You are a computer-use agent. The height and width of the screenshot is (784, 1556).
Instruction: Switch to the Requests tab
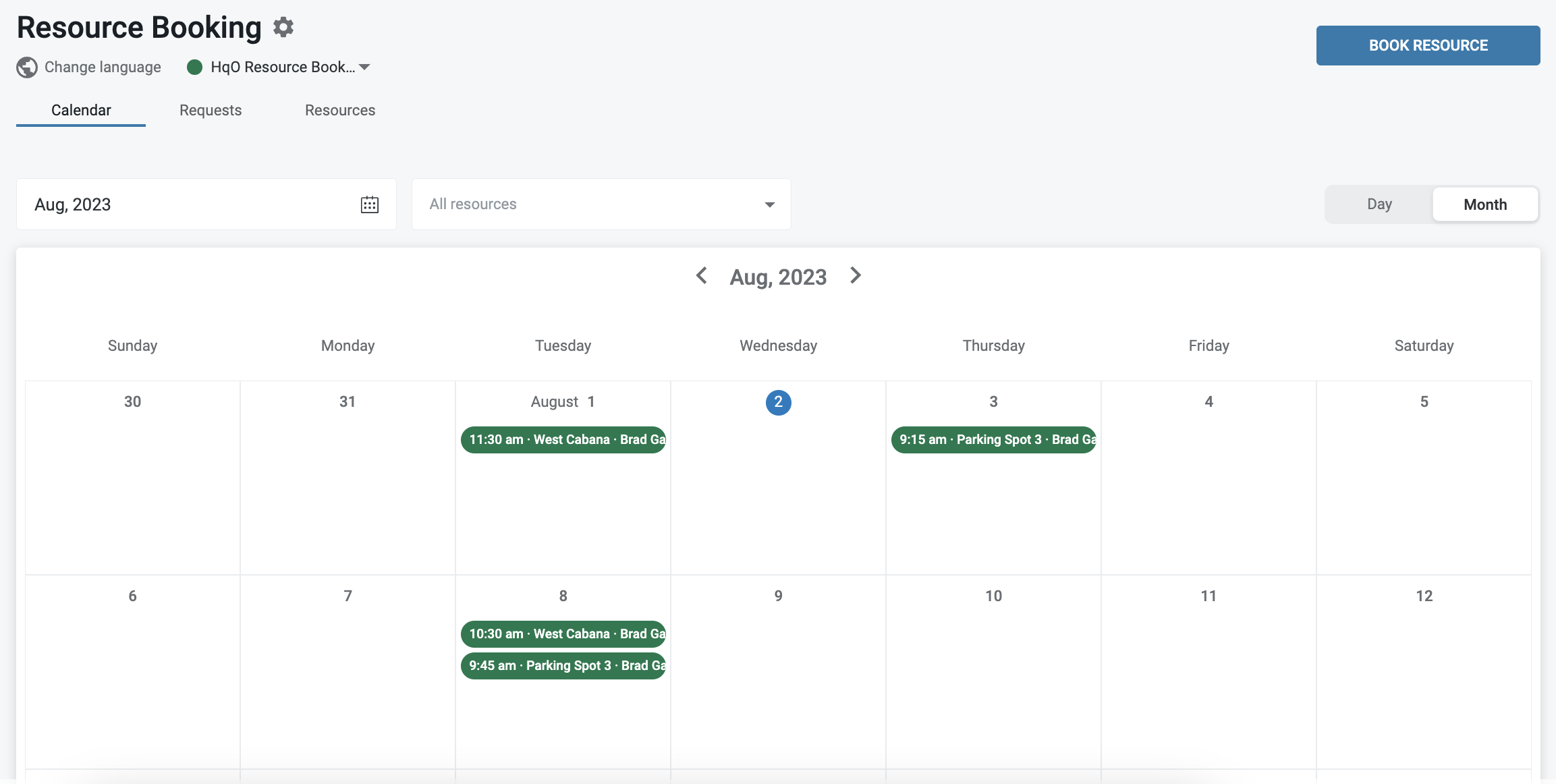(211, 110)
